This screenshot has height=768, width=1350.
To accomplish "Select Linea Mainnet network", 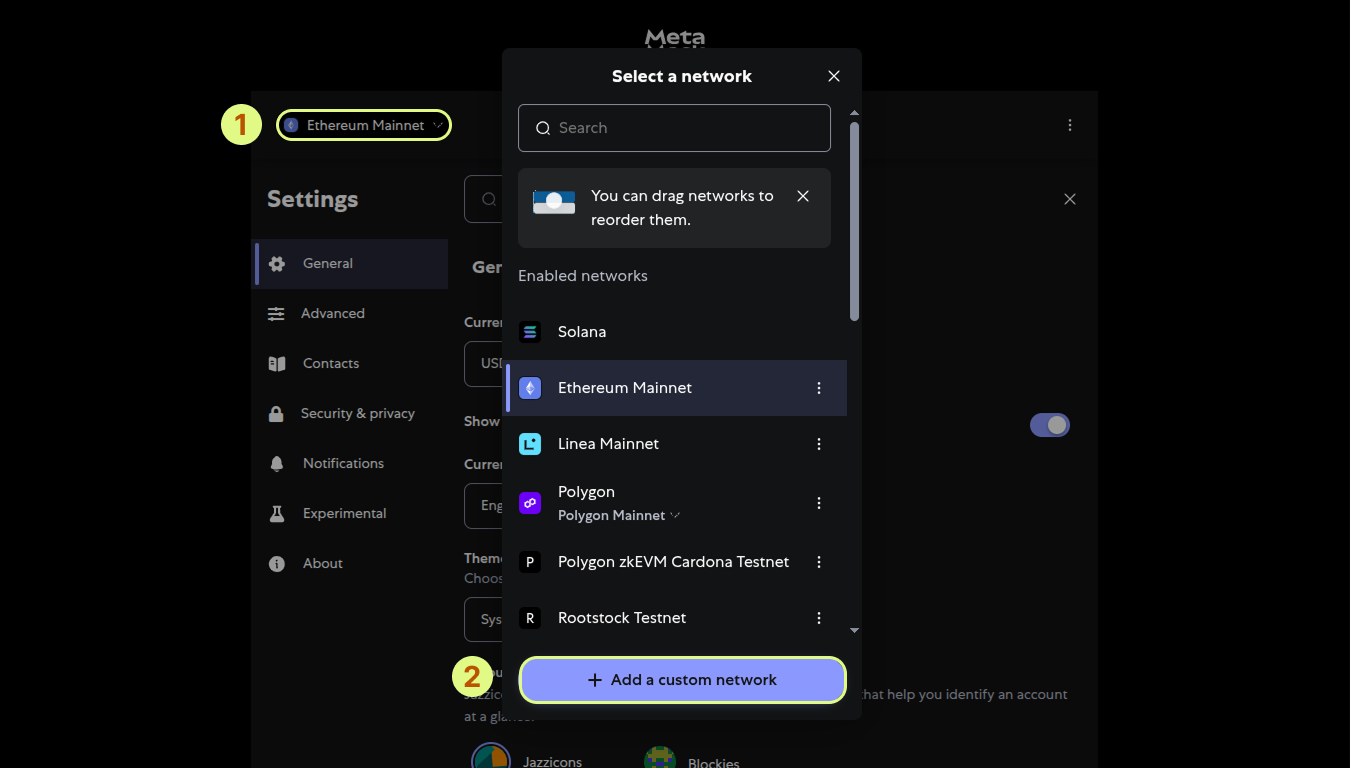I will tap(608, 444).
